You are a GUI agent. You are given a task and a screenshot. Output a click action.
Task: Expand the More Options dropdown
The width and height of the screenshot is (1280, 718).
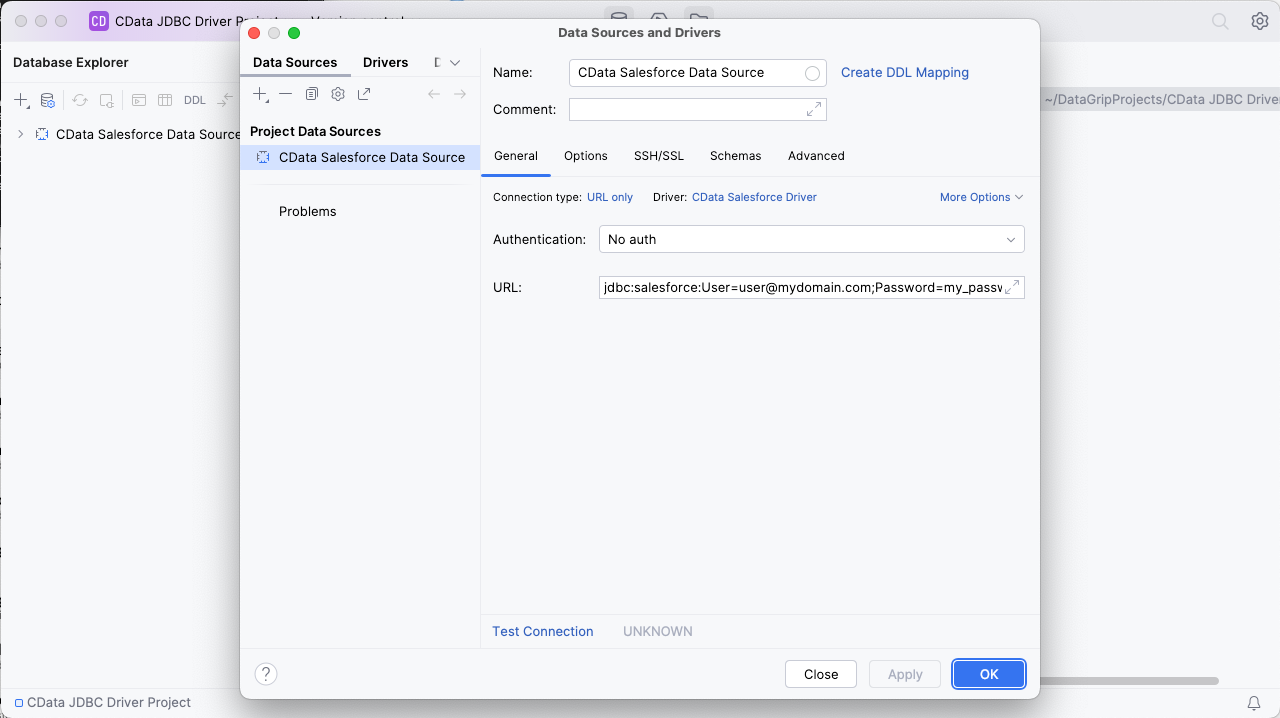981,198
